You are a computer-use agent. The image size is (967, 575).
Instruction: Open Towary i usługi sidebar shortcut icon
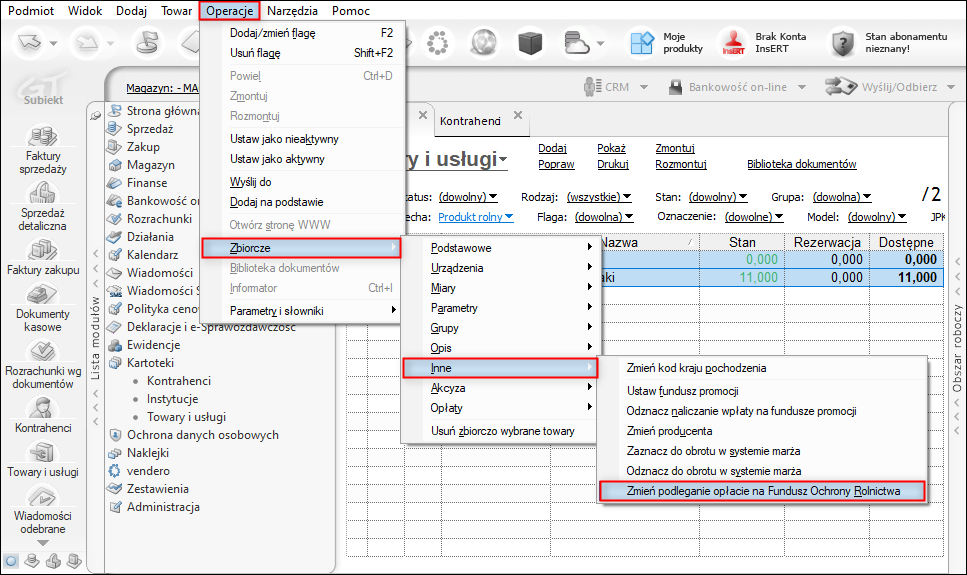click(43, 453)
